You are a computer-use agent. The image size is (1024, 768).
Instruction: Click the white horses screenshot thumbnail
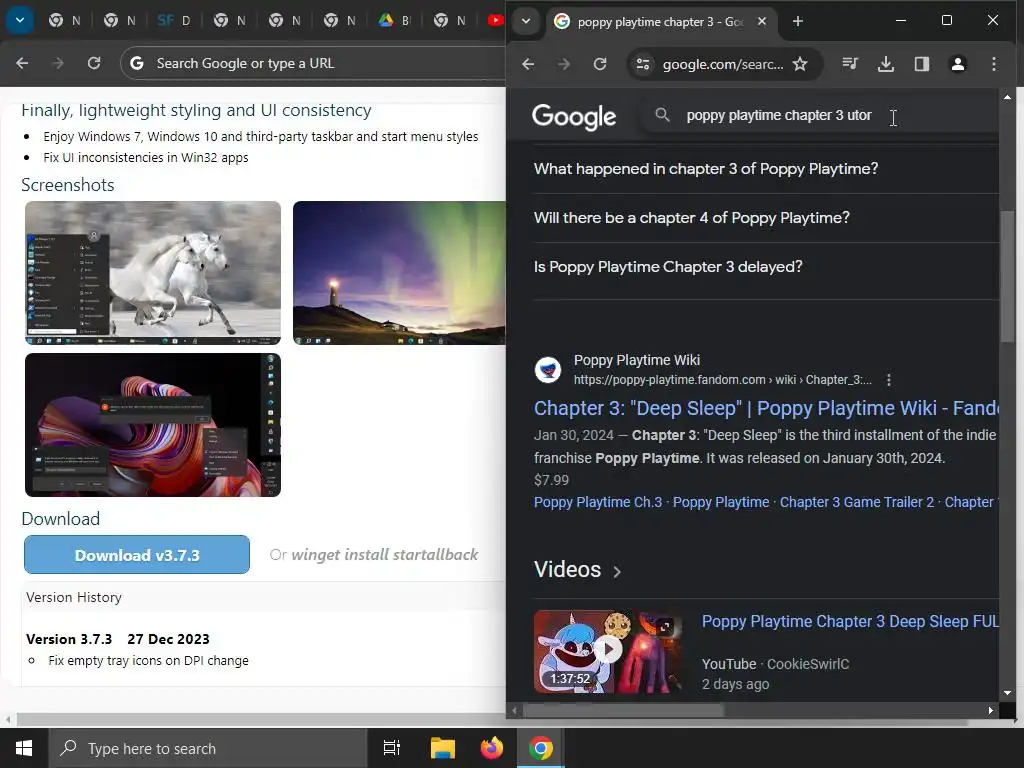tap(153, 272)
